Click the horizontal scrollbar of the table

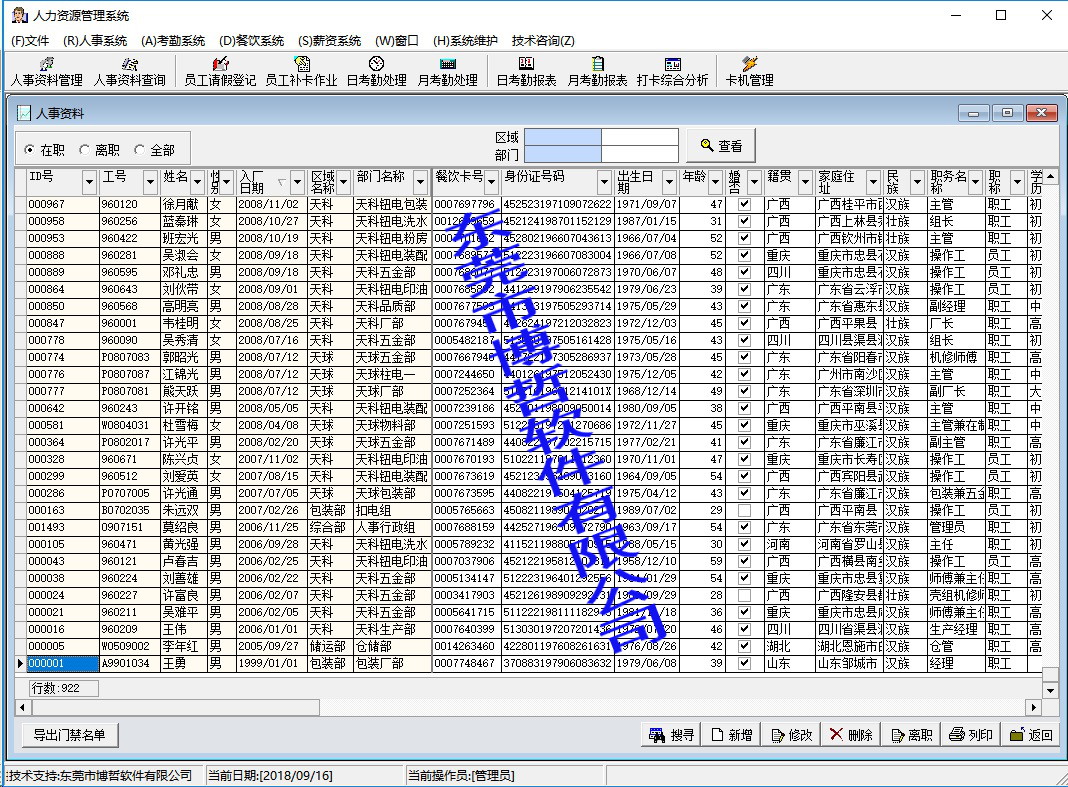click(500, 707)
